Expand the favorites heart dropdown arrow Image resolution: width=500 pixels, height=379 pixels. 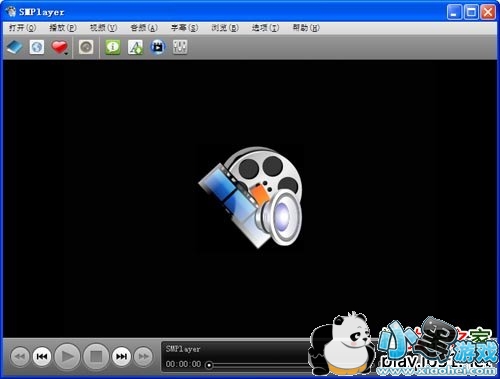67,53
